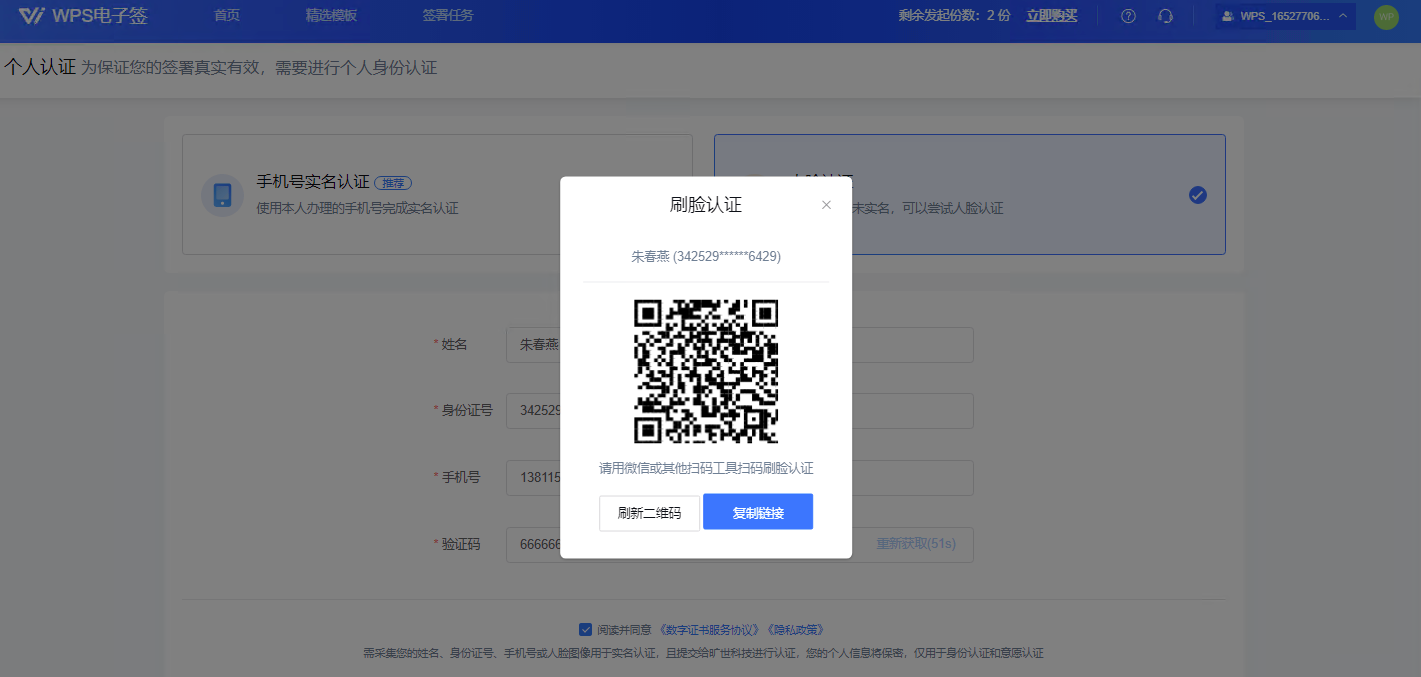Click the 刷脸认证 dialog title
This screenshot has height=677, width=1421.
click(706, 205)
